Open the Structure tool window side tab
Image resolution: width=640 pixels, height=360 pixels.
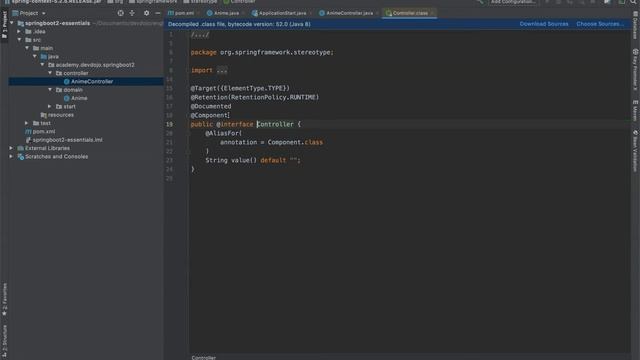4,340
